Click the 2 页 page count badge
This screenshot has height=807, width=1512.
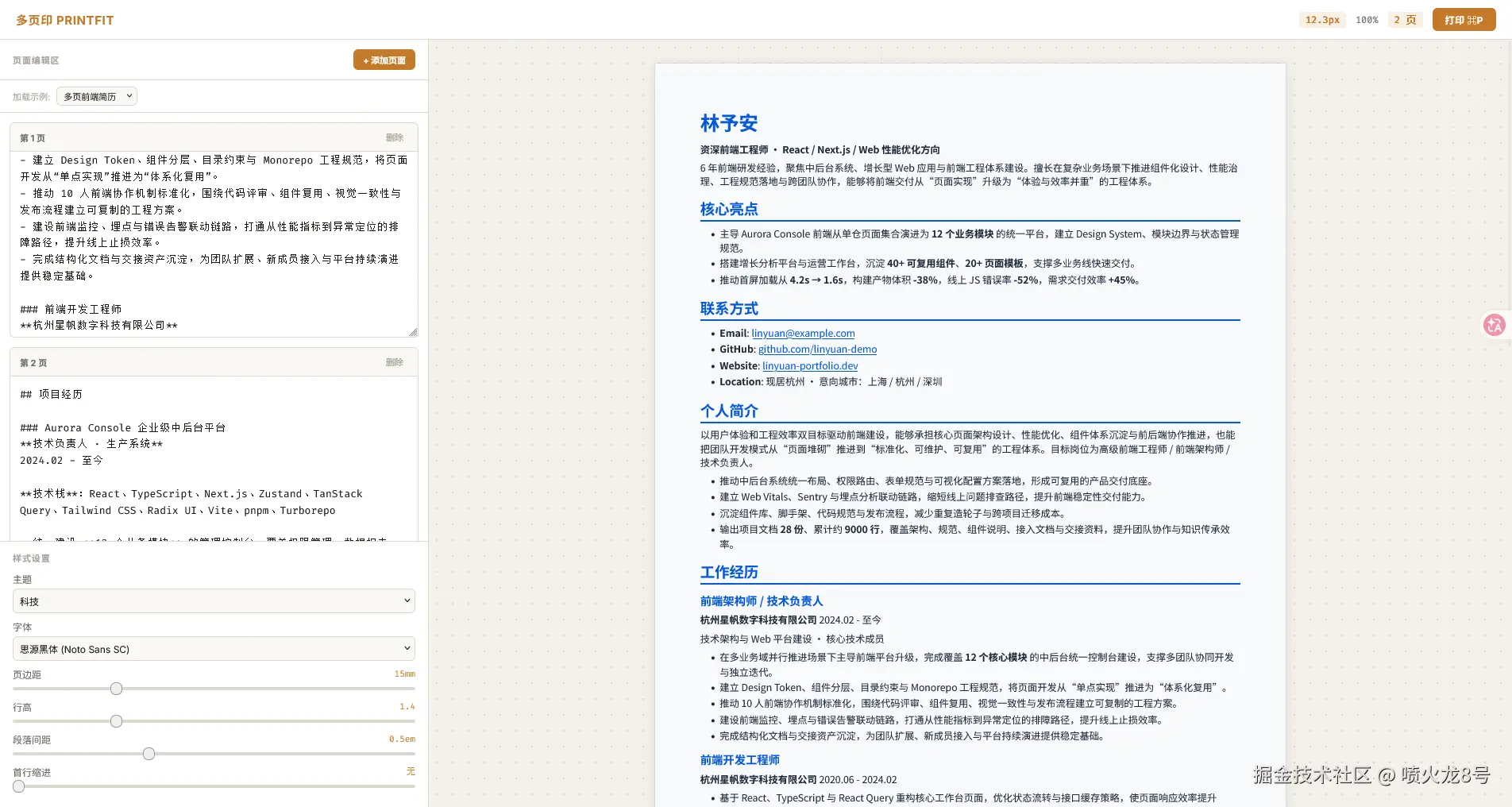pyautogui.click(x=1405, y=19)
